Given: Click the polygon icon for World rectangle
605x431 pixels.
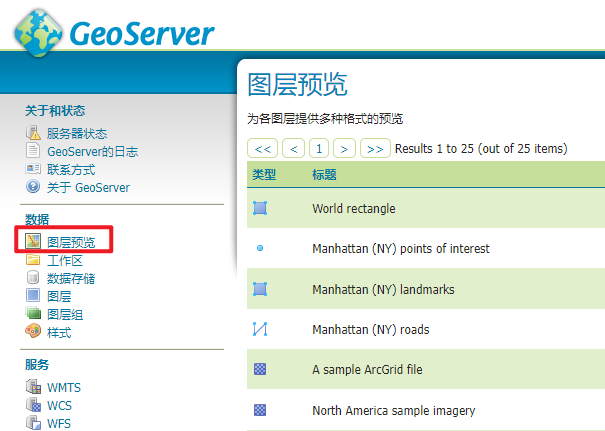Looking at the screenshot, I should pos(260,208).
